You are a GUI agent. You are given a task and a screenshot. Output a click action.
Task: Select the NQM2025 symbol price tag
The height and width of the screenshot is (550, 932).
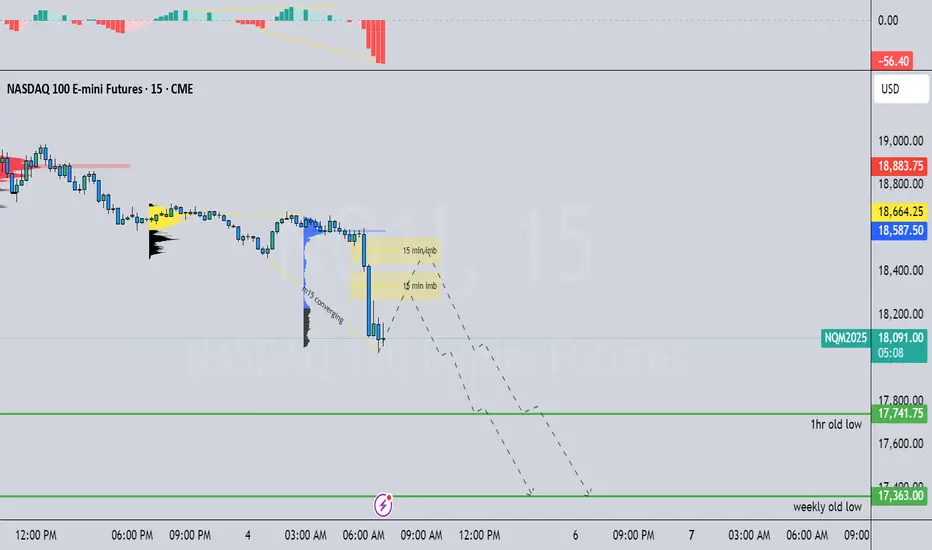[845, 338]
